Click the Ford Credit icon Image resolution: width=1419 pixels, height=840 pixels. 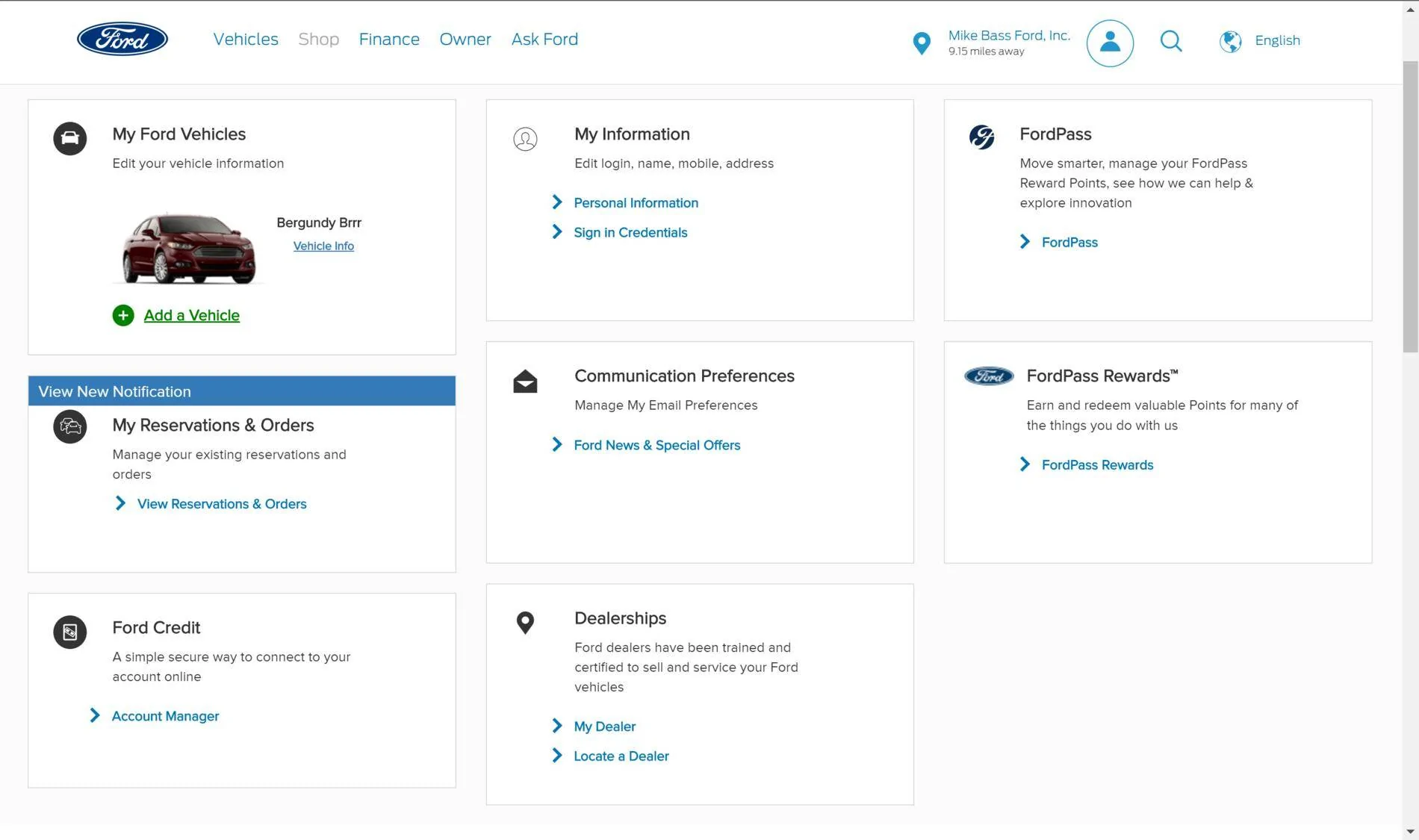(x=70, y=632)
